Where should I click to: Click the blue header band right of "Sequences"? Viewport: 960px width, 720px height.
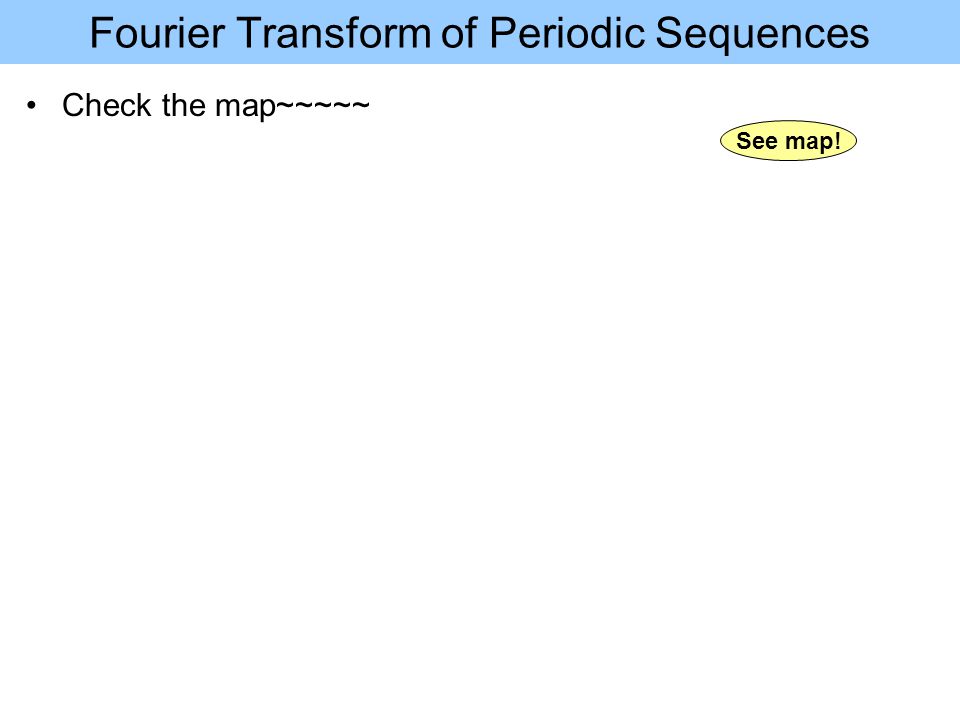pos(915,32)
